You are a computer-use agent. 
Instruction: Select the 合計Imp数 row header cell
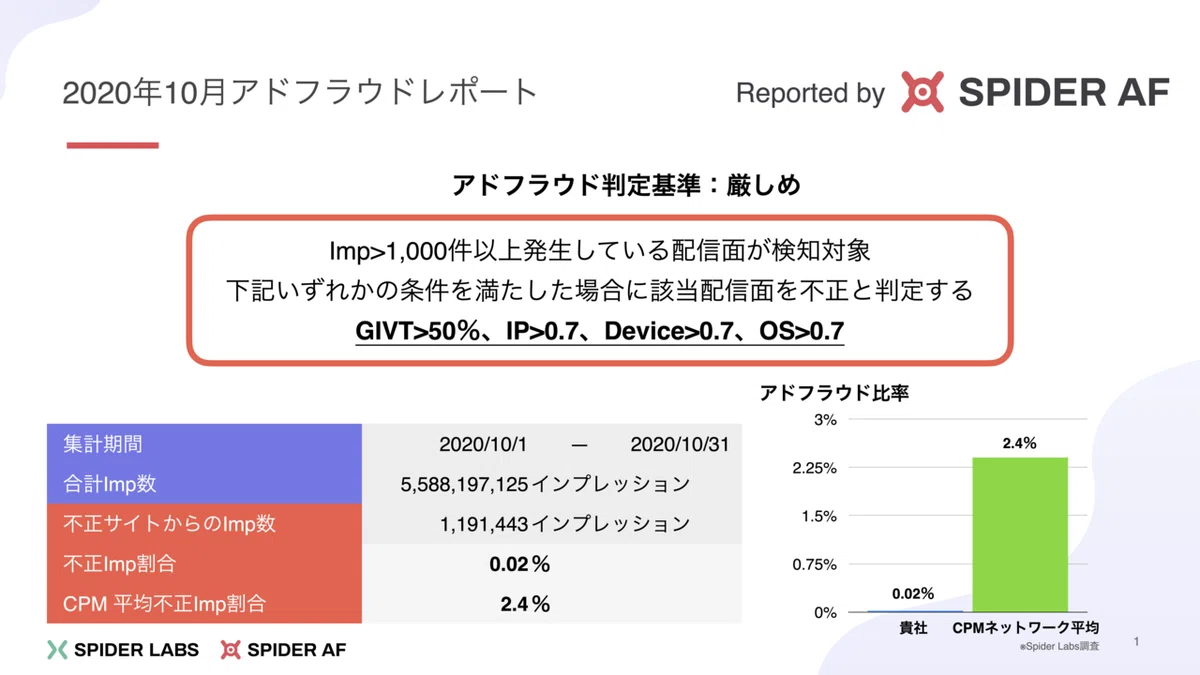click(204, 484)
